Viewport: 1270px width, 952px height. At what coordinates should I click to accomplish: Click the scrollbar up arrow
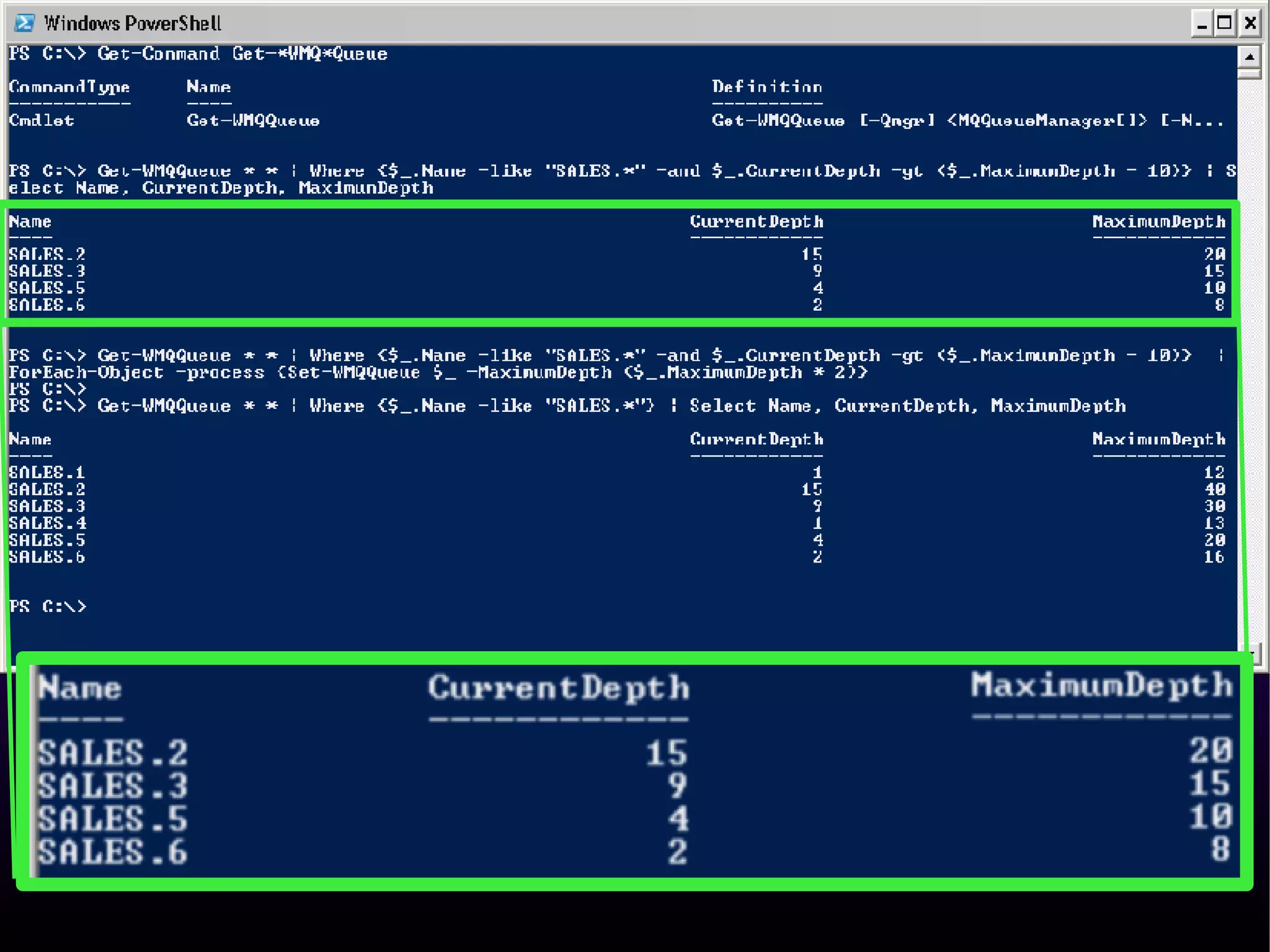[1249, 57]
